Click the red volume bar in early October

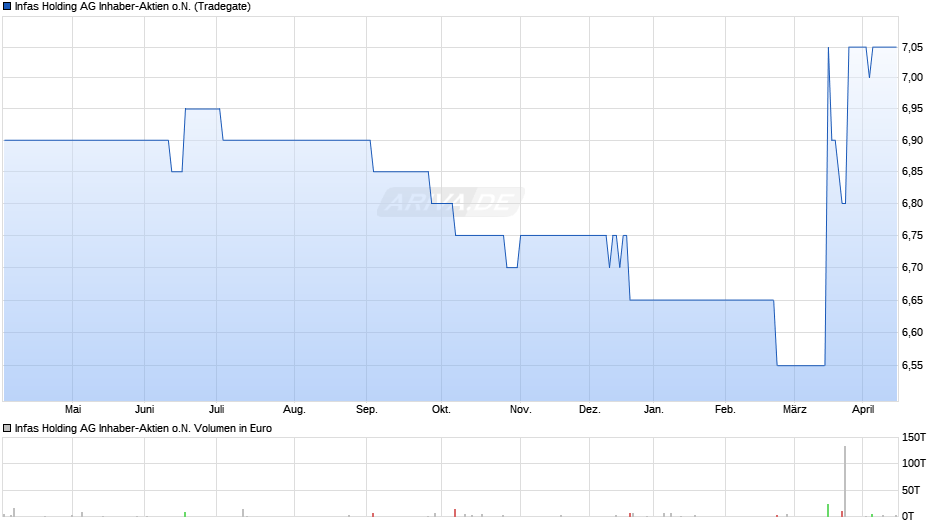coord(455,512)
